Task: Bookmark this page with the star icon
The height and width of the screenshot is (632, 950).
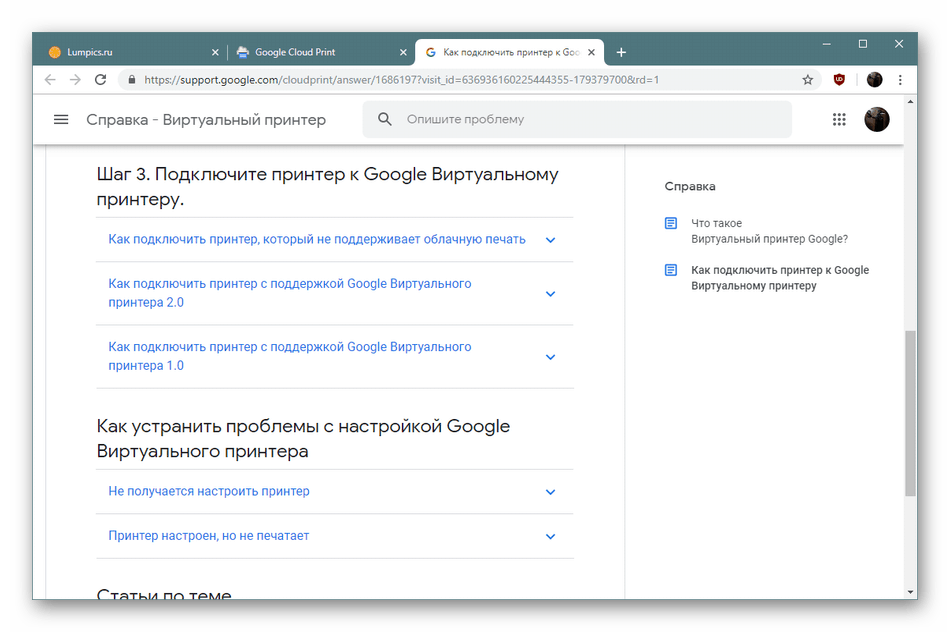Action: point(808,80)
